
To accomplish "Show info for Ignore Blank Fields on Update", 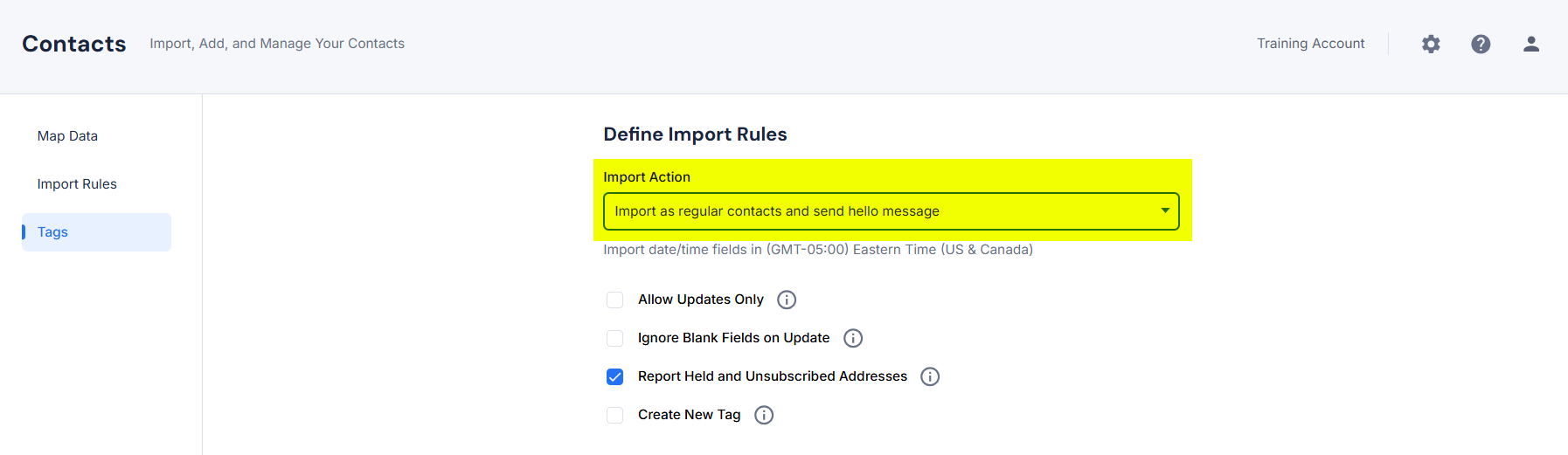I will click(x=853, y=338).
